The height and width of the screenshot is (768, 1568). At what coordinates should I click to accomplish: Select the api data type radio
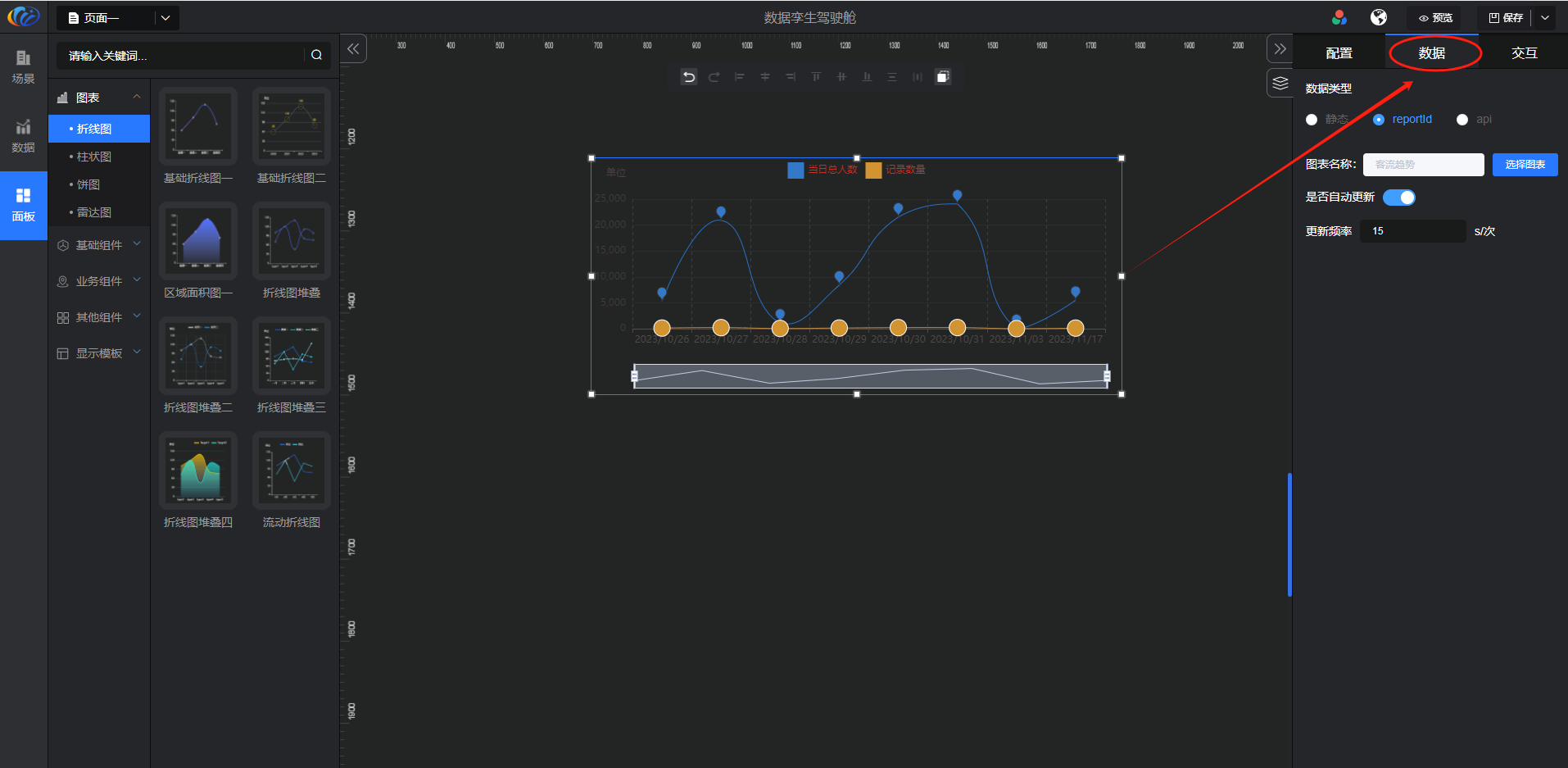[1462, 120]
